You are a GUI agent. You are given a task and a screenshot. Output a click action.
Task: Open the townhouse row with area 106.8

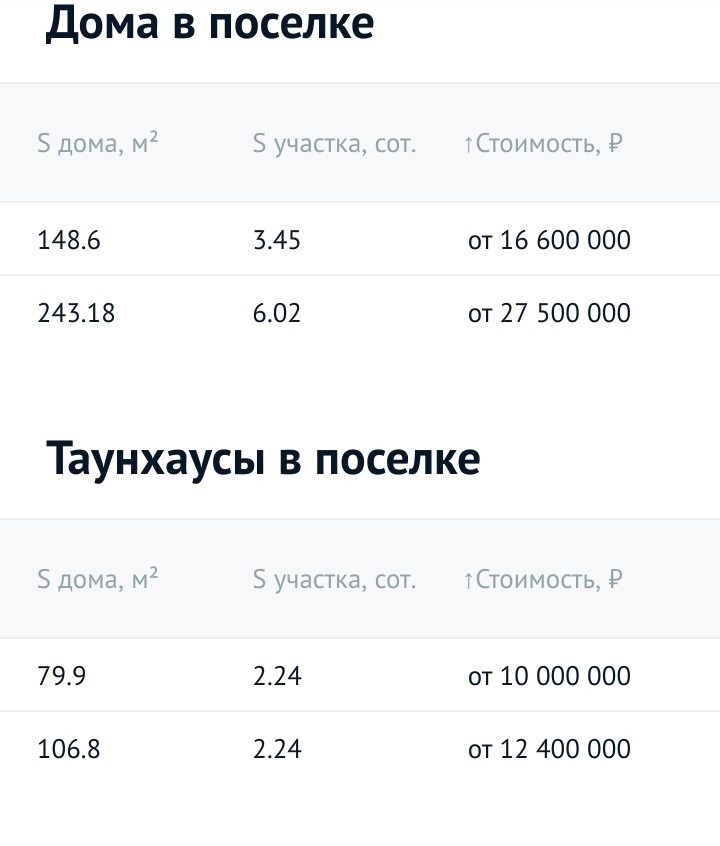pyautogui.click(x=360, y=748)
